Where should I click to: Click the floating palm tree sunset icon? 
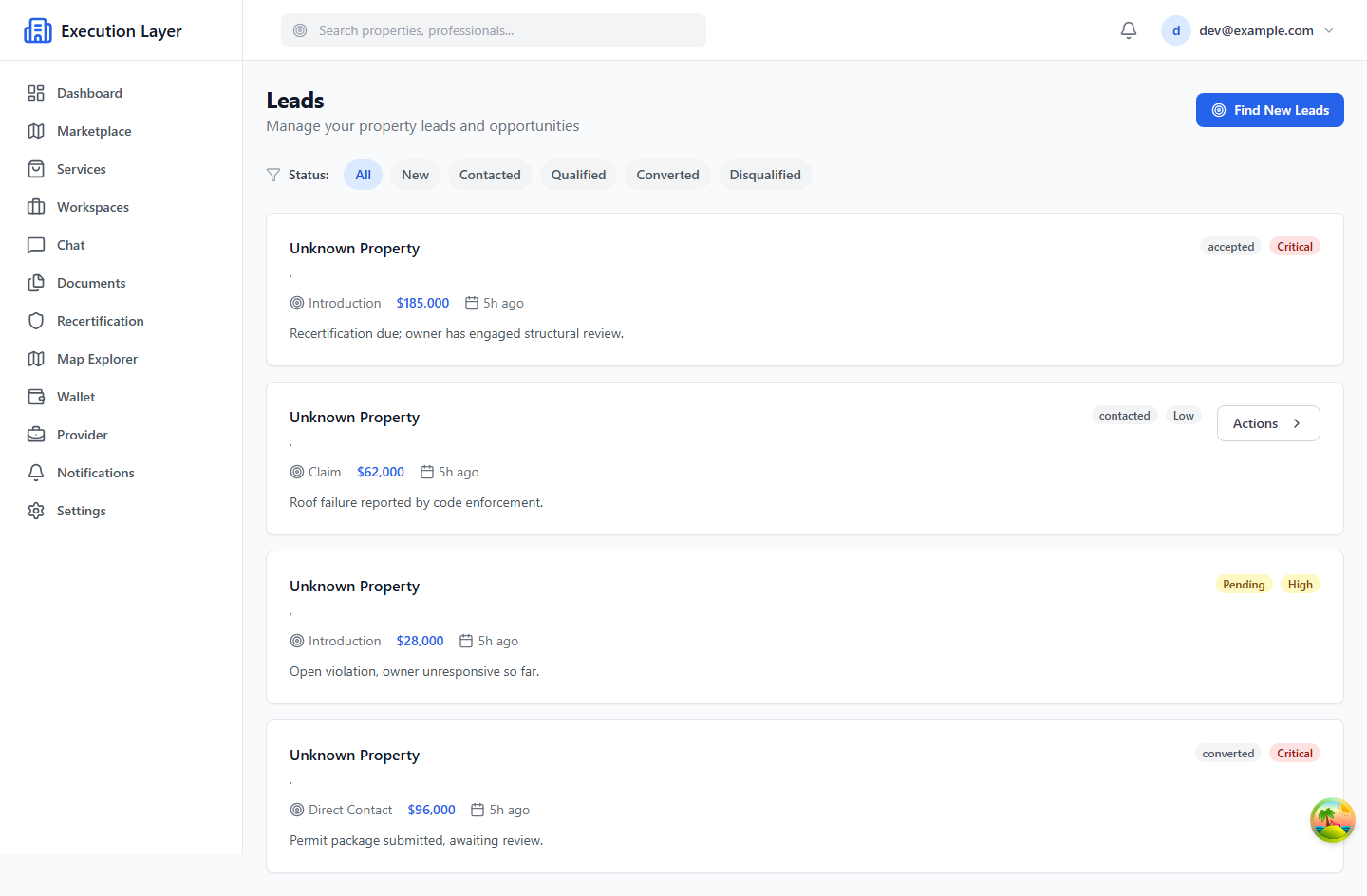(x=1333, y=820)
